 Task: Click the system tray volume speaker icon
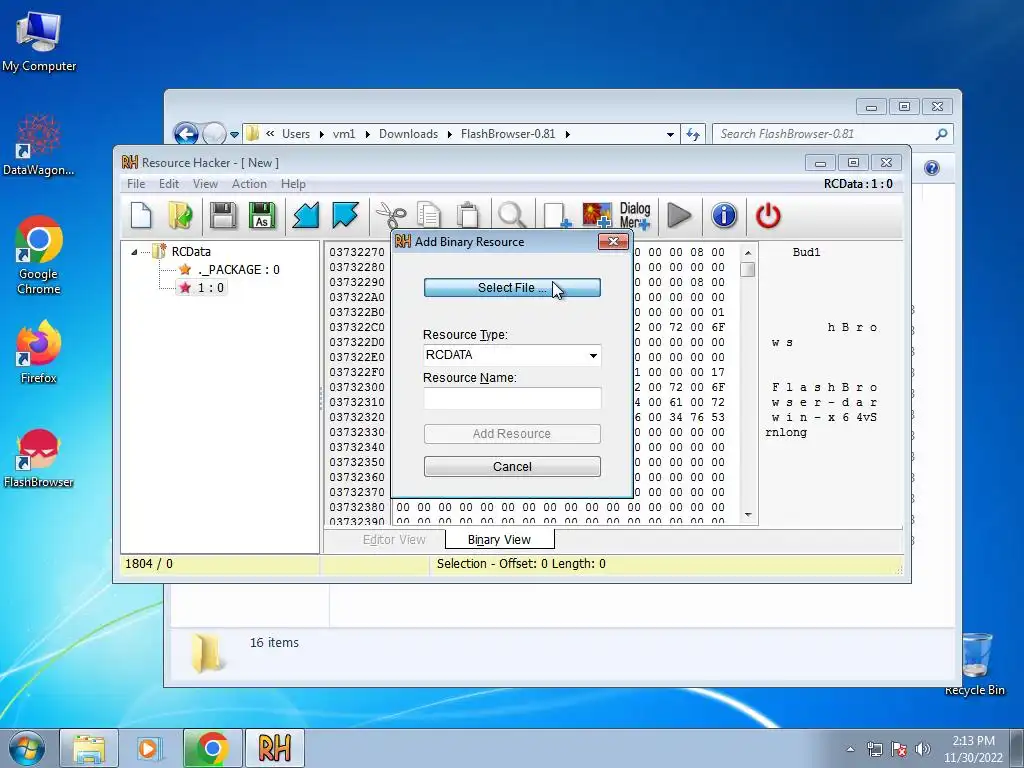[922, 749]
